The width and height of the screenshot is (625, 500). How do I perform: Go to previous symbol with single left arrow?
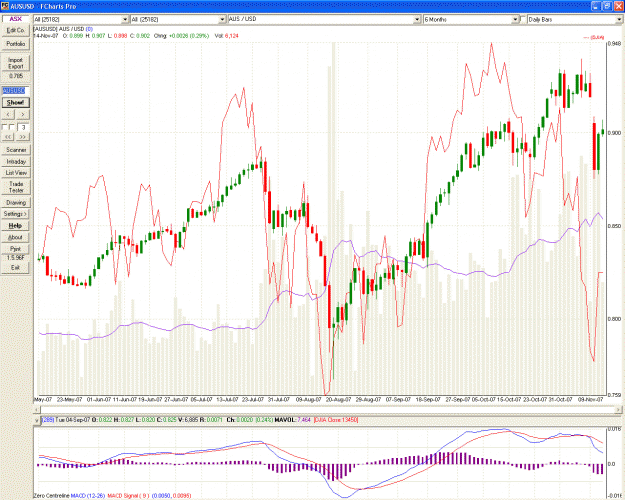[x=8, y=115]
